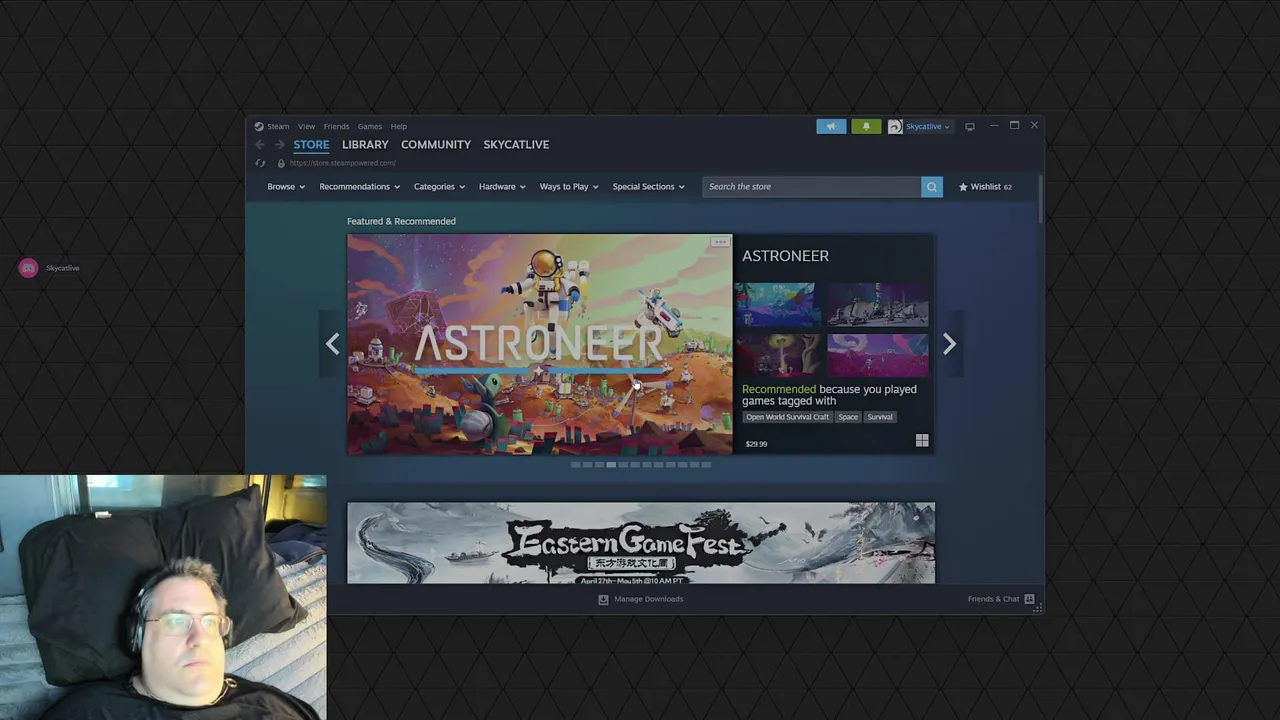
Task: Go forward with the Steam forward arrow
Action: click(x=279, y=145)
